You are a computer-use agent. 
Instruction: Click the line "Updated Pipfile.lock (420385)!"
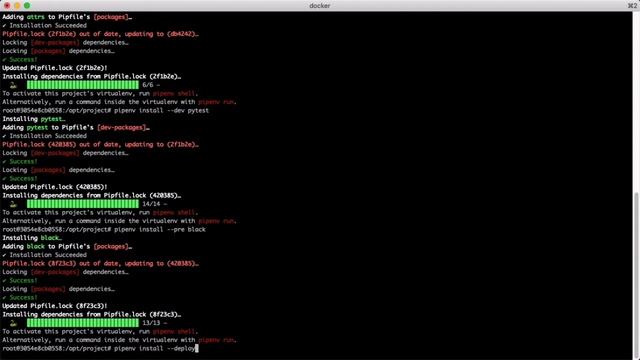click(x=55, y=187)
